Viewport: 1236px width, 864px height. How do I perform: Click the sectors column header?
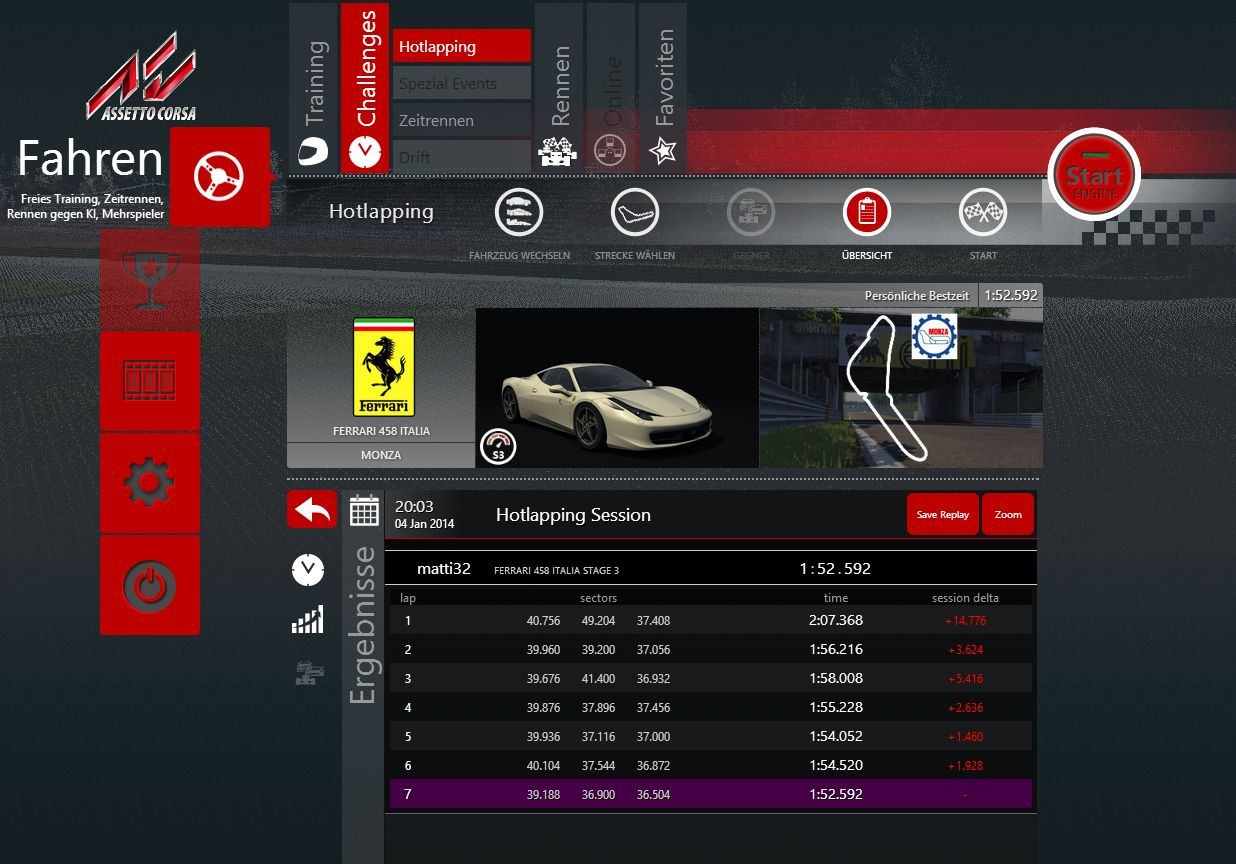(598, 598)
